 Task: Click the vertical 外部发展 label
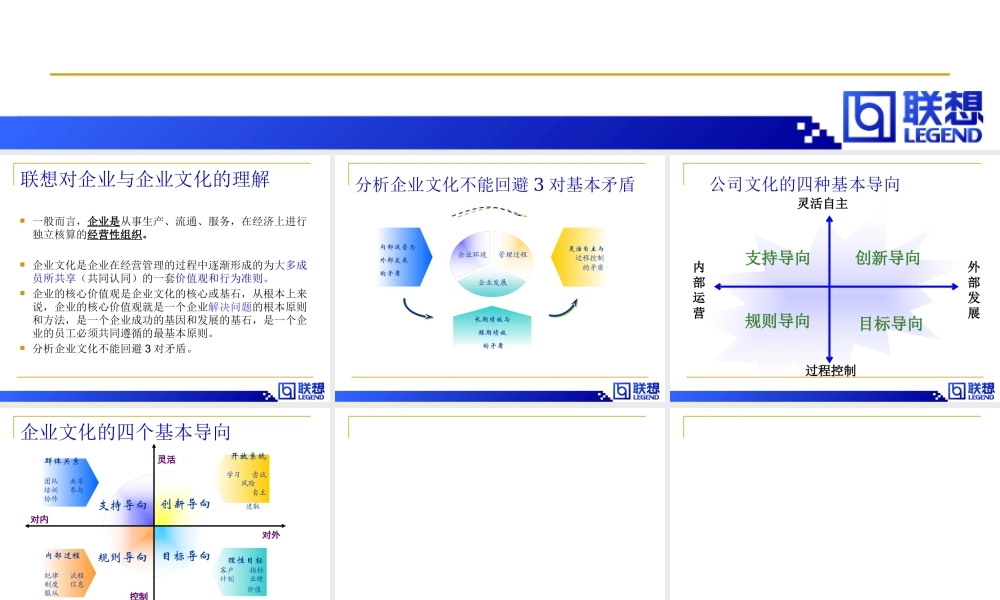pyautogui.click(x=973, y=290)
